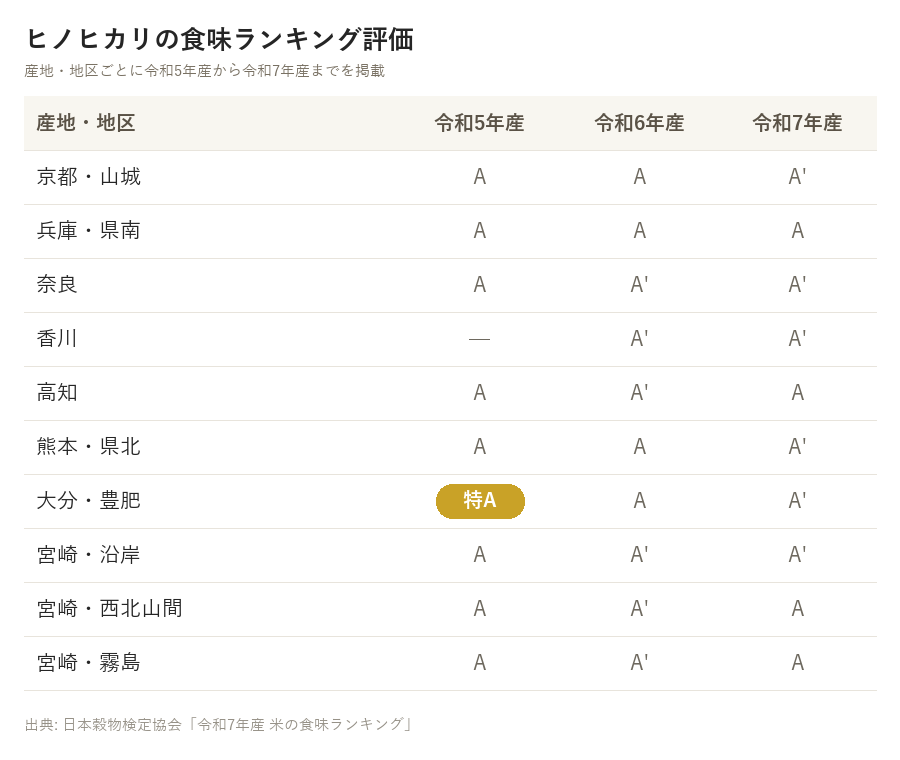Click the ヒノヒカリの食味ランキング評価 title

click(x=220, y=39)
